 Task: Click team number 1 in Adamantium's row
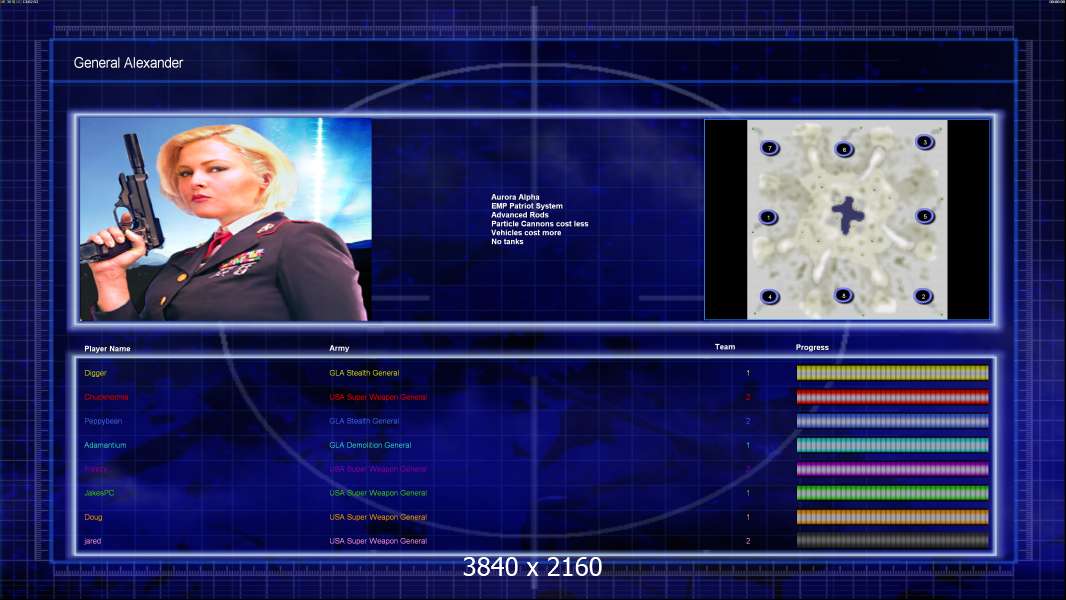748,445
